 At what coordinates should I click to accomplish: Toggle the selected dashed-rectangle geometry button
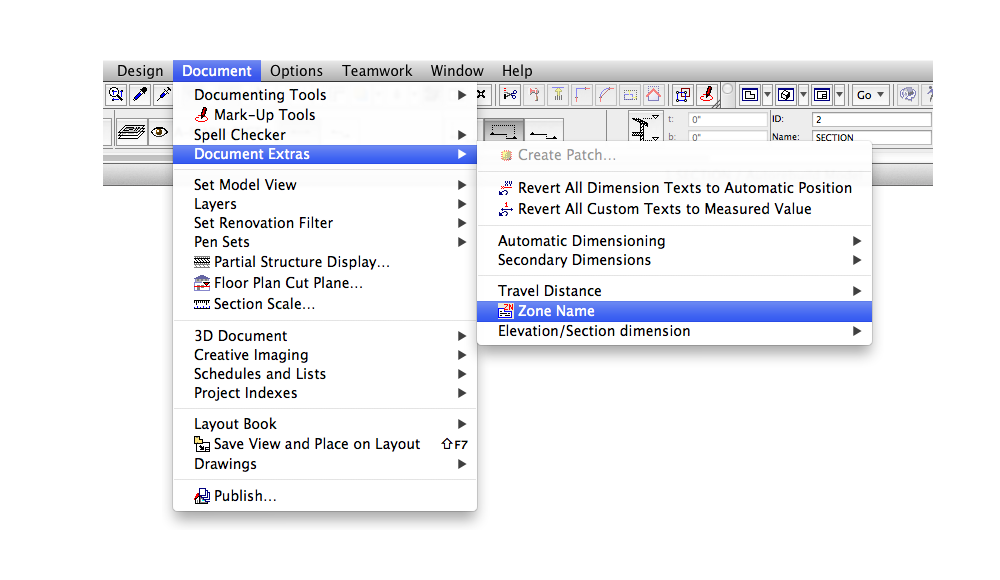click(503, 132)
